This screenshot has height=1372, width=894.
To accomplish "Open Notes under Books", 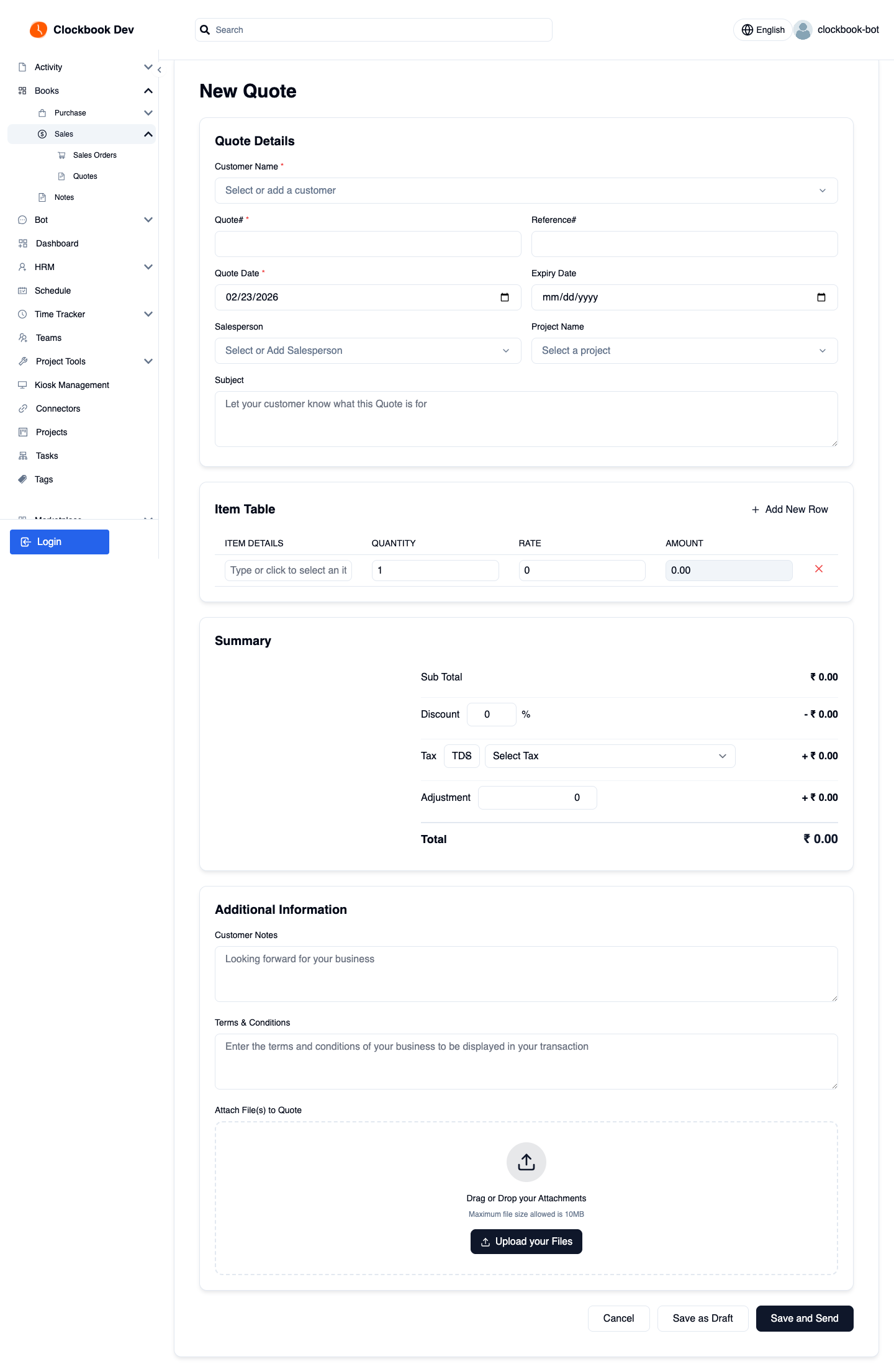I will pyautogui.click(x=64, y=197).
